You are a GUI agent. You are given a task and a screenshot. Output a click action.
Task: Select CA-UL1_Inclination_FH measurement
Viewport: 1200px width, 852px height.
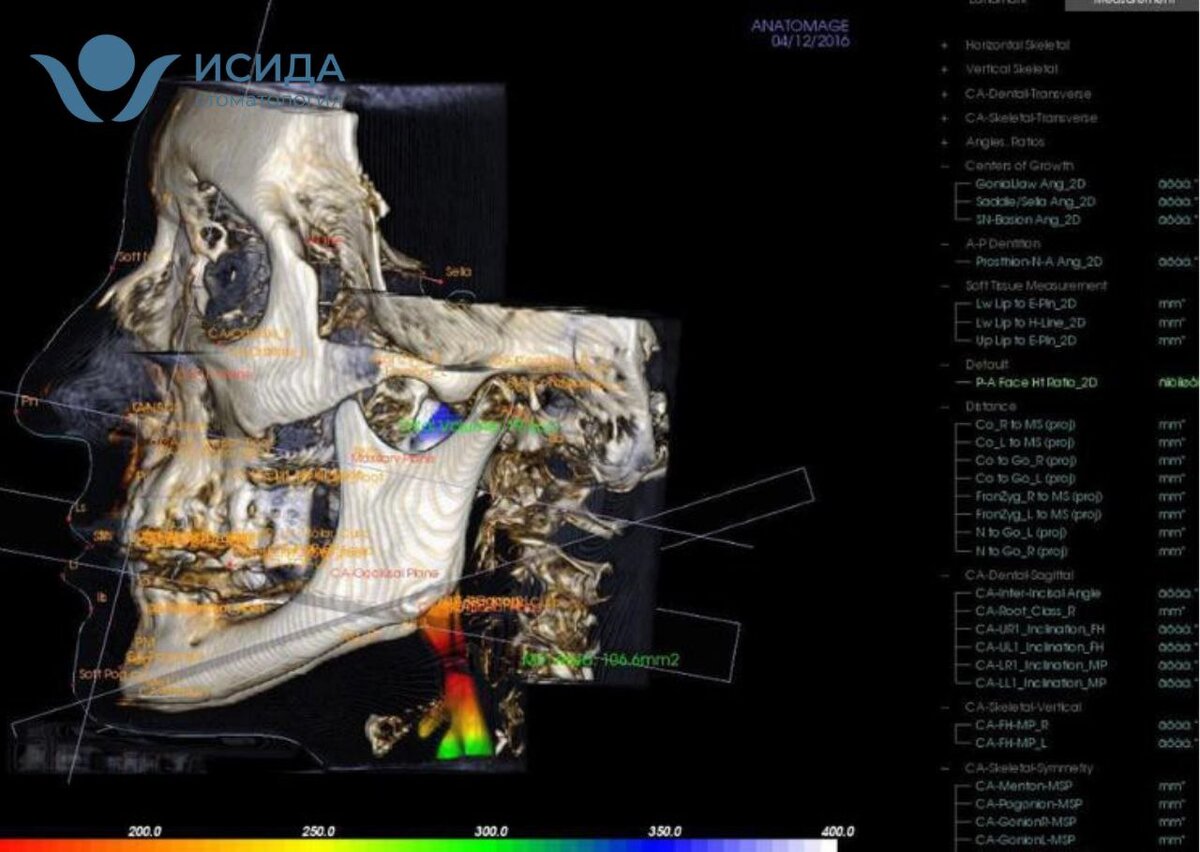click(1040, 648)
